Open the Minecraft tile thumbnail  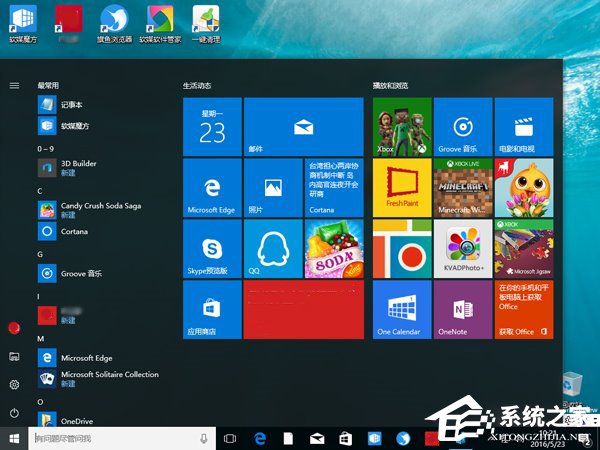462,188
